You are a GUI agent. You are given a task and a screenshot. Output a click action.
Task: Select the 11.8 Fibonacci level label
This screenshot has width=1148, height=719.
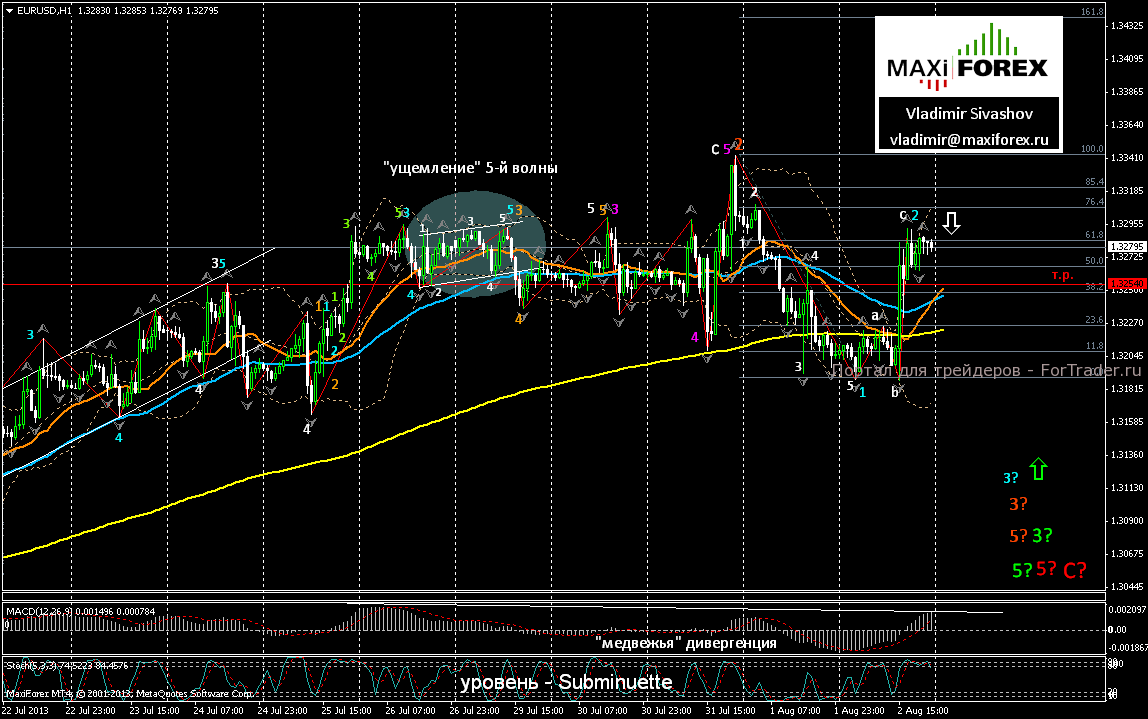(x=1095, y=346)
